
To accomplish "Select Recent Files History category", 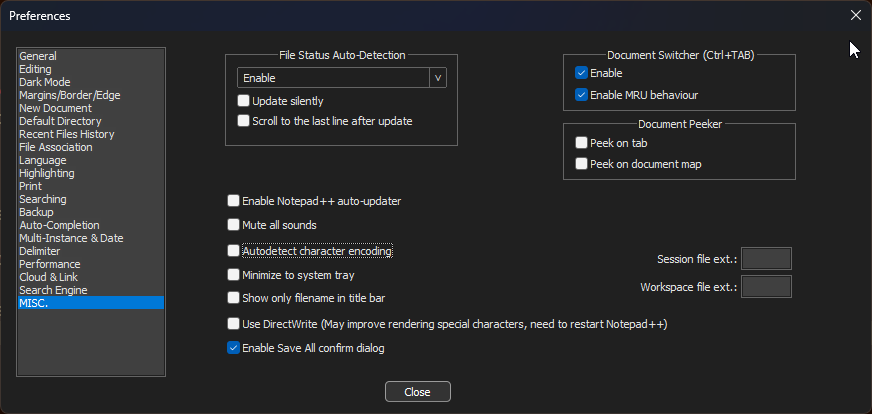I will [x=91, y=134].
